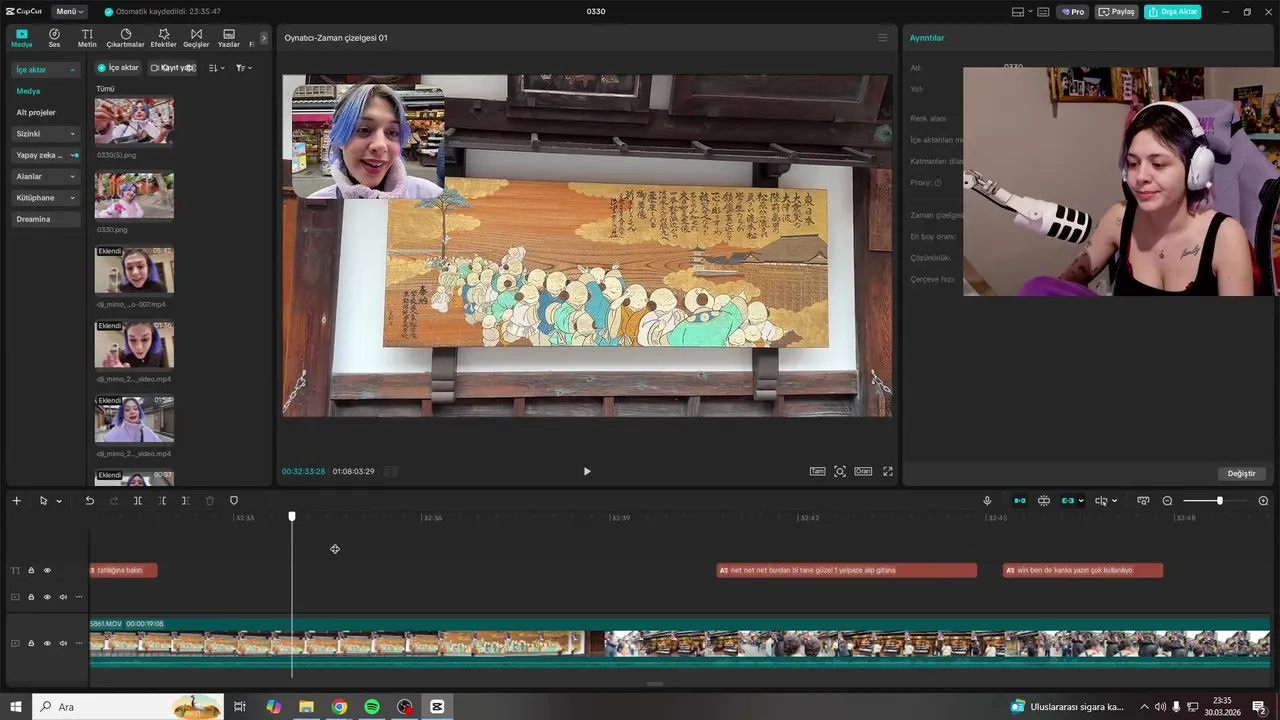1280x720 pixels.
Task: Open the Menü dropdown
Action: [70, 11]
